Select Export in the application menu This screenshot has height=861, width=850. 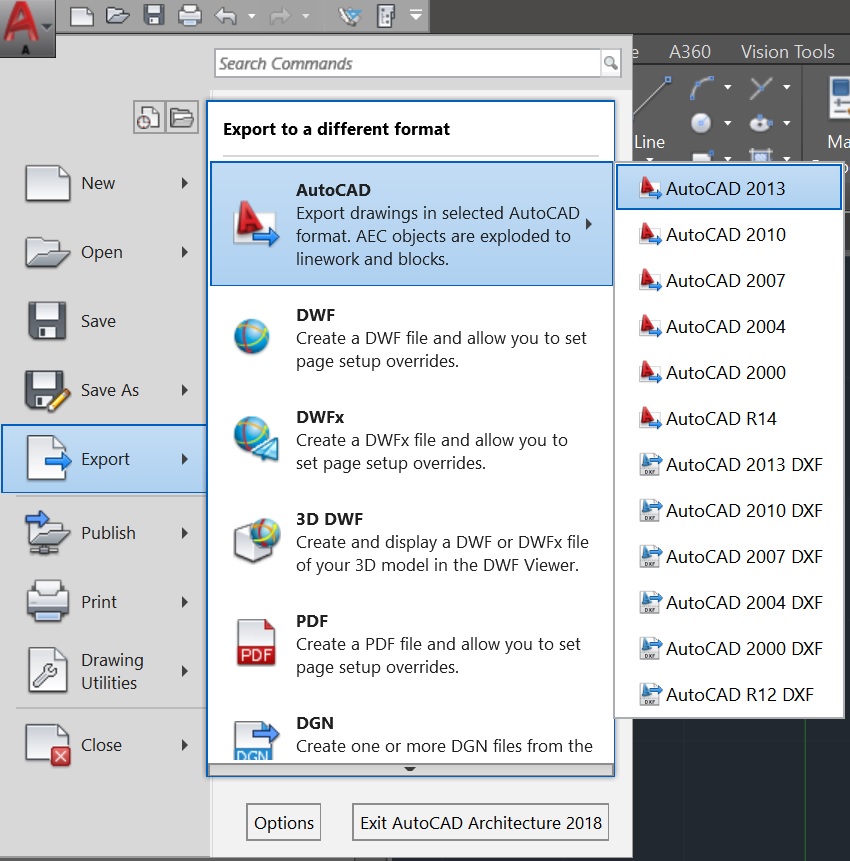(x=104, y=459)
